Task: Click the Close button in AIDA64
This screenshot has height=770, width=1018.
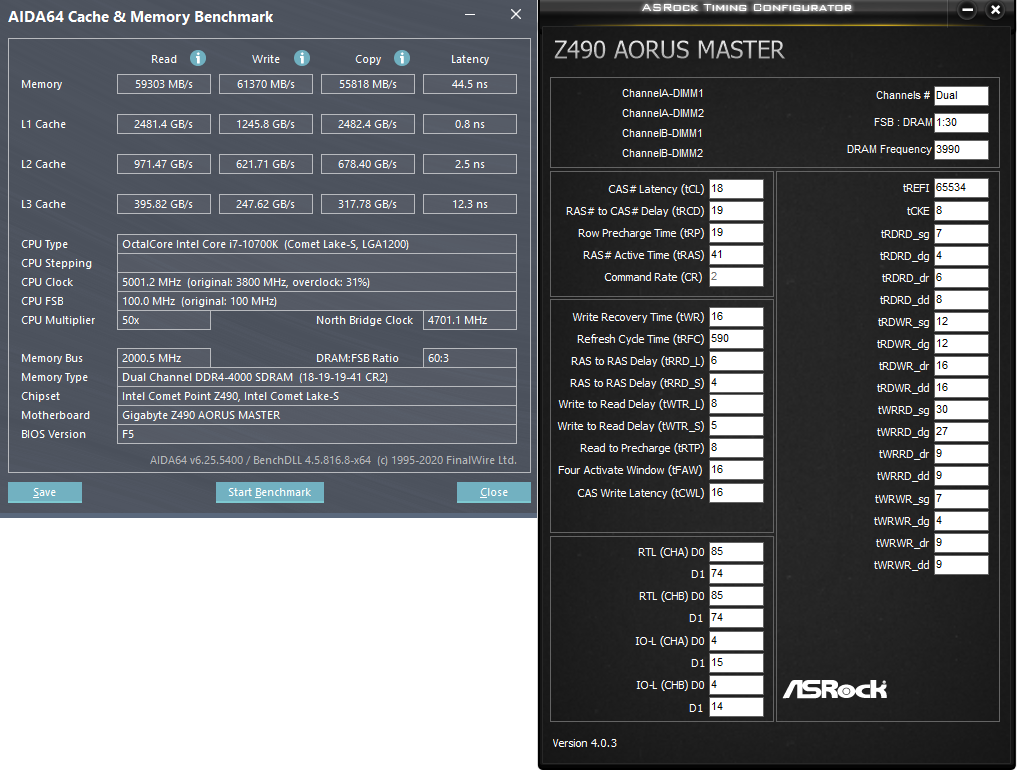Action: (x=493, y=492)
